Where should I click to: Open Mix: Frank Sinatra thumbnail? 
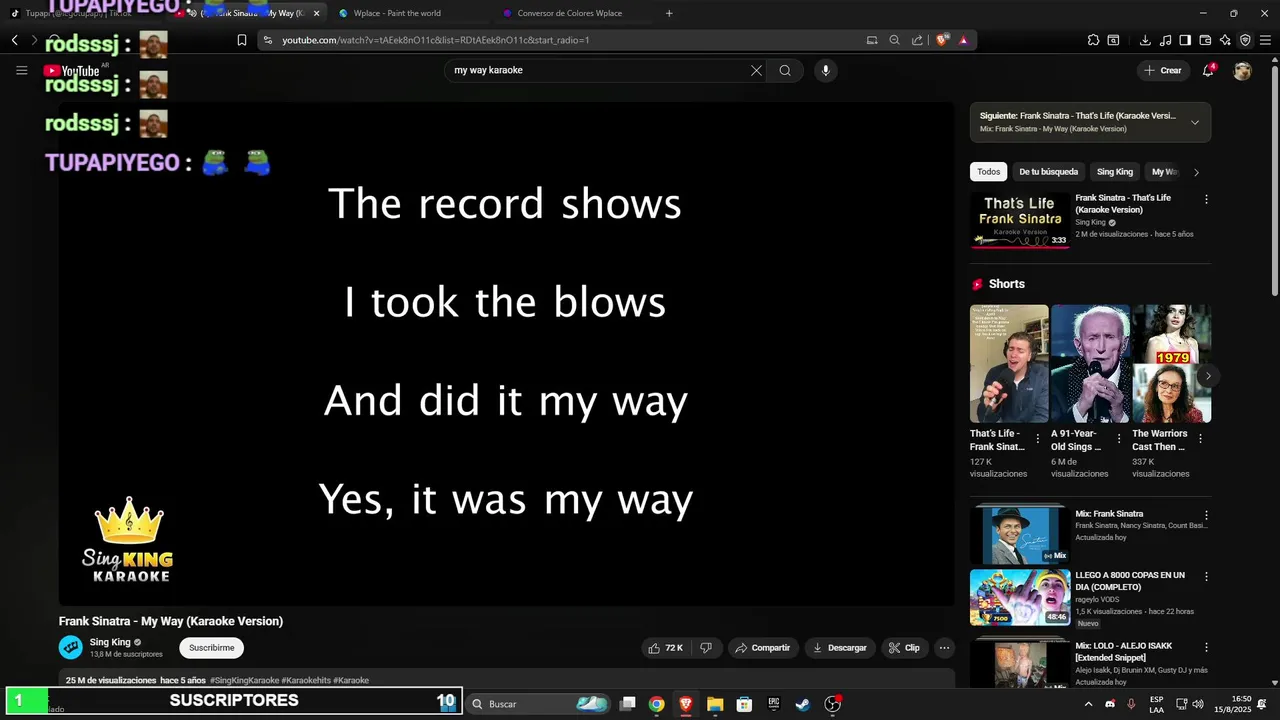tap(1020, 535)
